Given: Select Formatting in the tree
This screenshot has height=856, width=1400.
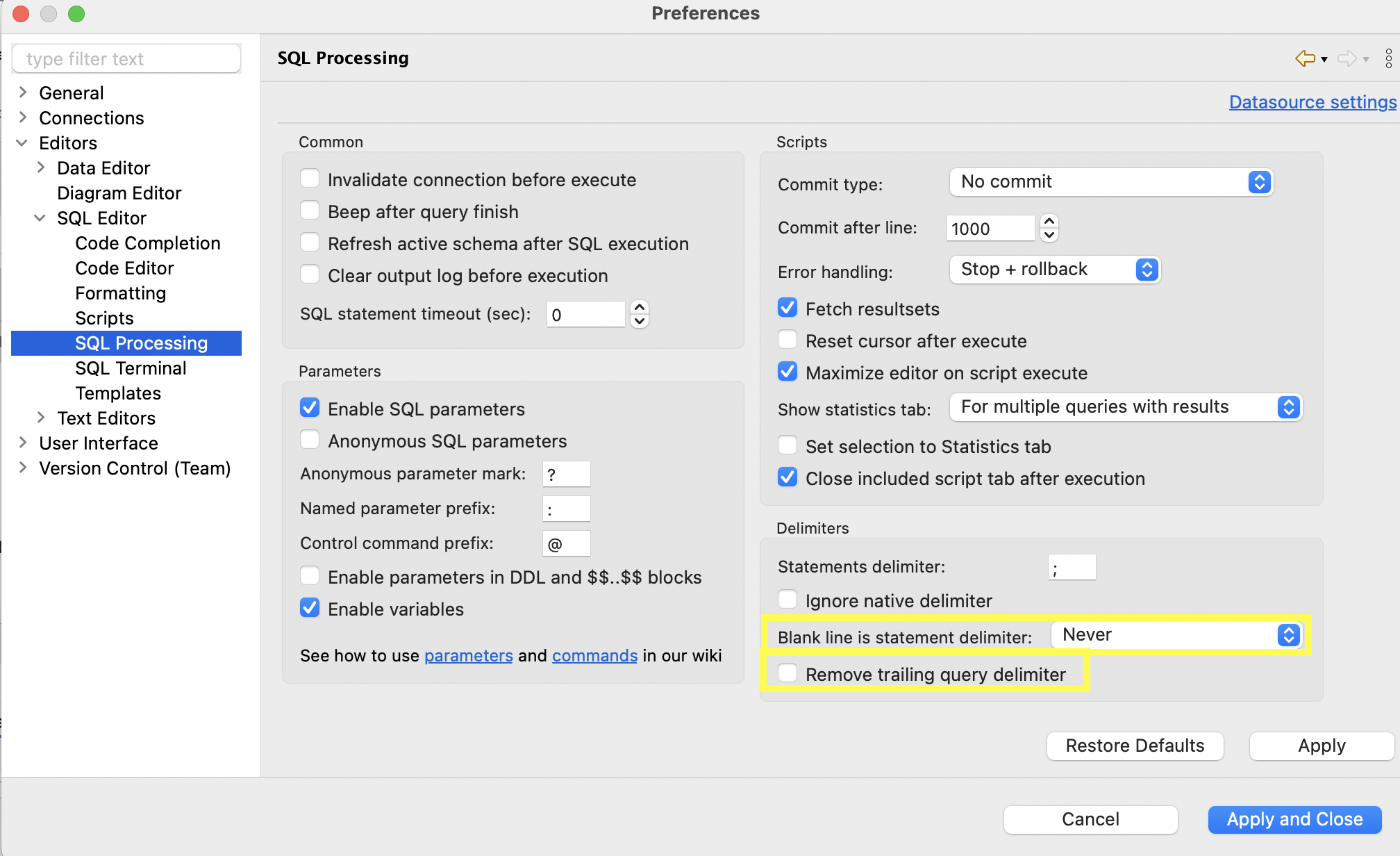Looking at the screenshot, I should (x=120, y=293).
